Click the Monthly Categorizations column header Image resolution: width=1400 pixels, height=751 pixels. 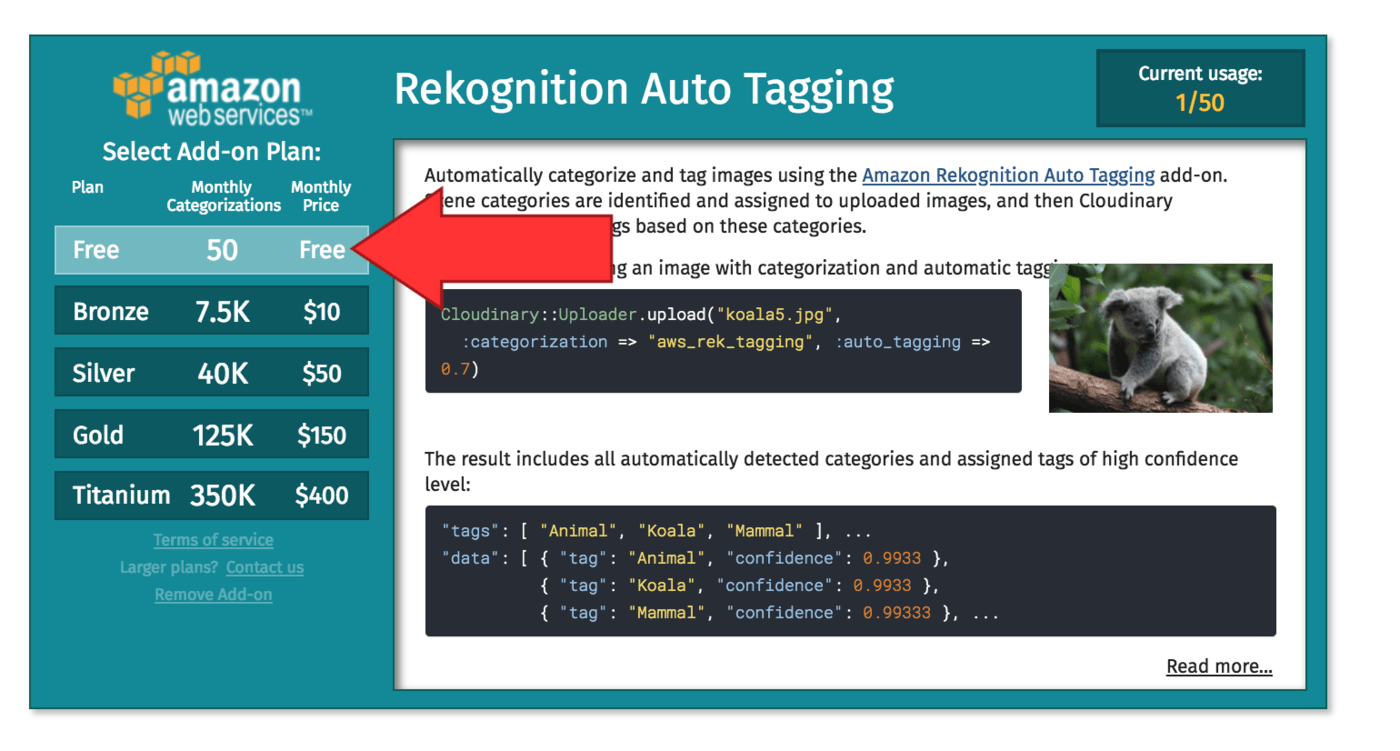223,196
